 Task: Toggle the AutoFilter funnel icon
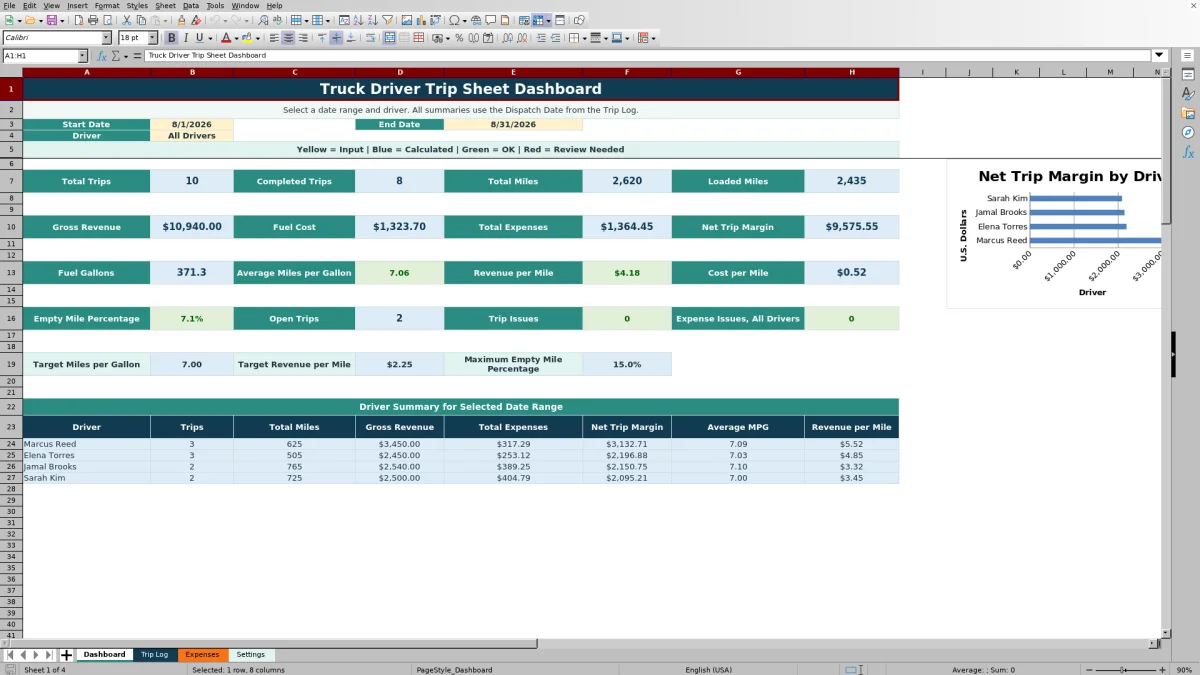(x=387, y=20)
